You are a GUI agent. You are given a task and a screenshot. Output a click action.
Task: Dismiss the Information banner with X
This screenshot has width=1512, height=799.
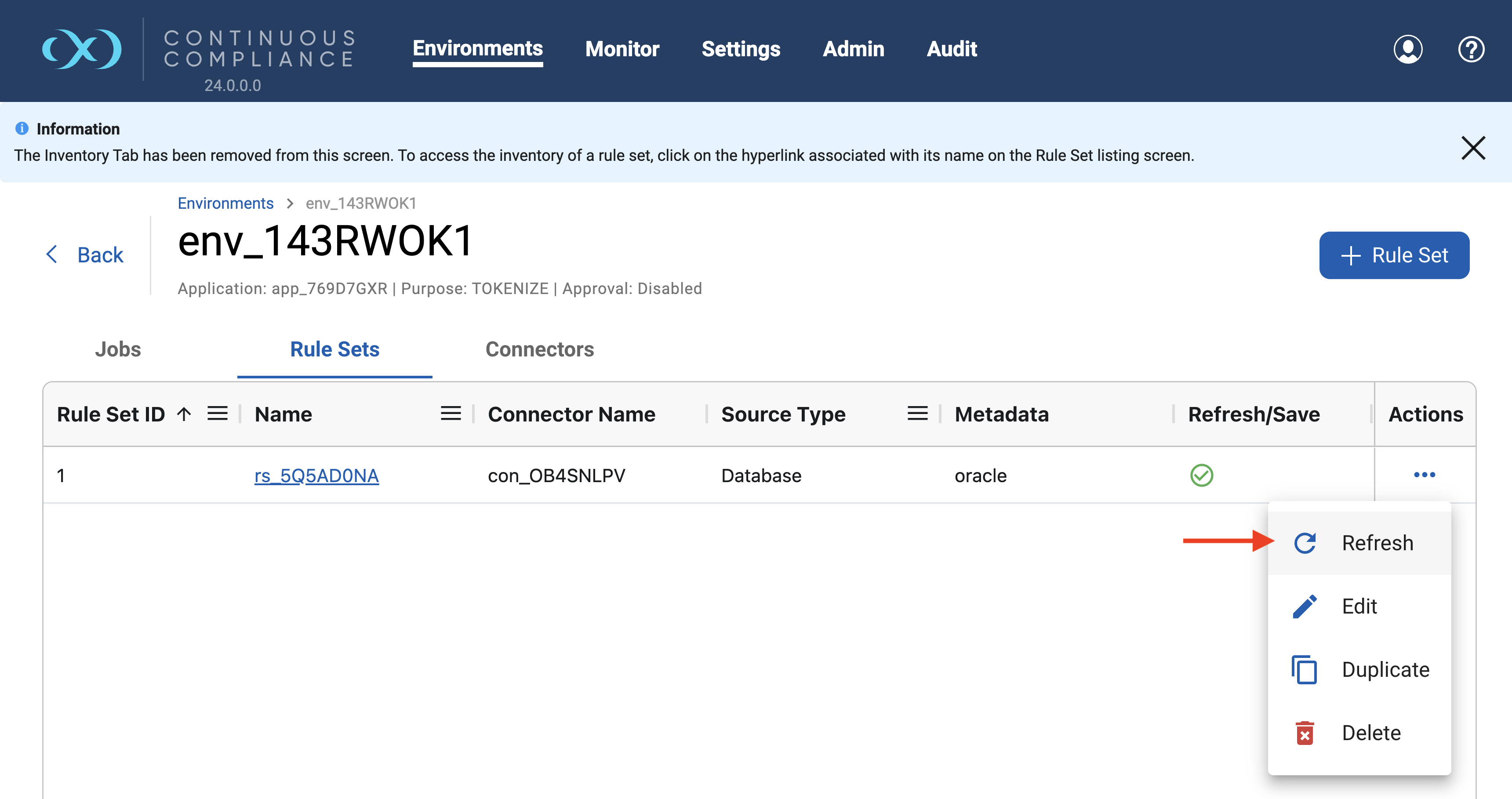(x=1473, y=148)
